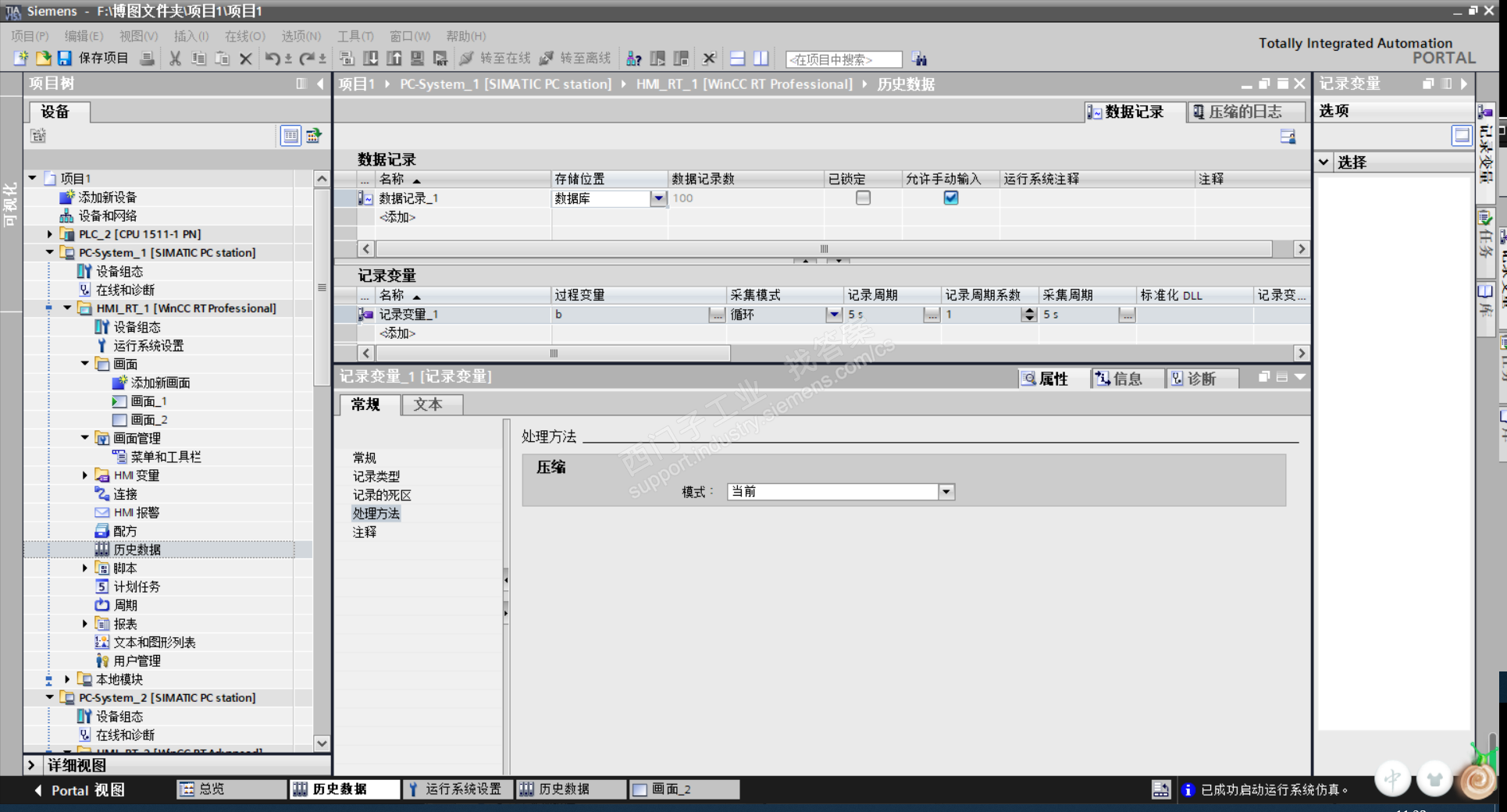Click the 数据记录 table horizontal scrollbar

tap(824, 249)
